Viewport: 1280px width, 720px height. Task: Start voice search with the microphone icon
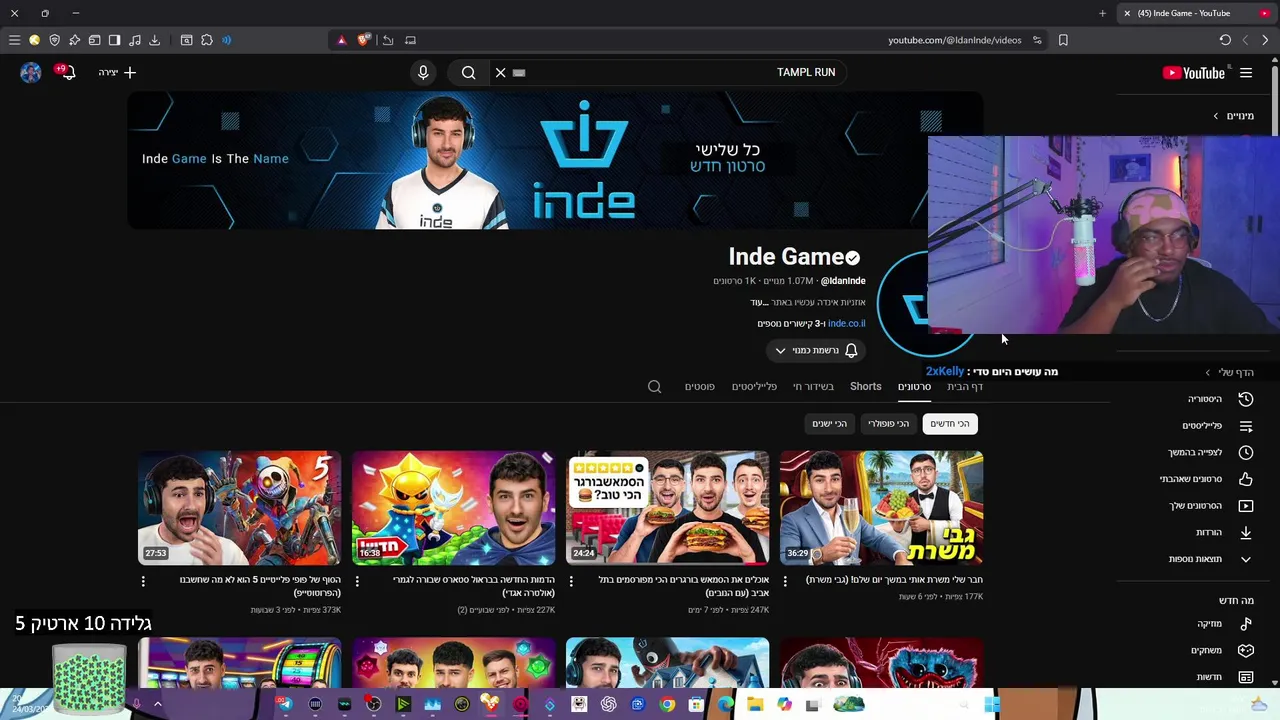click(423, 72)
